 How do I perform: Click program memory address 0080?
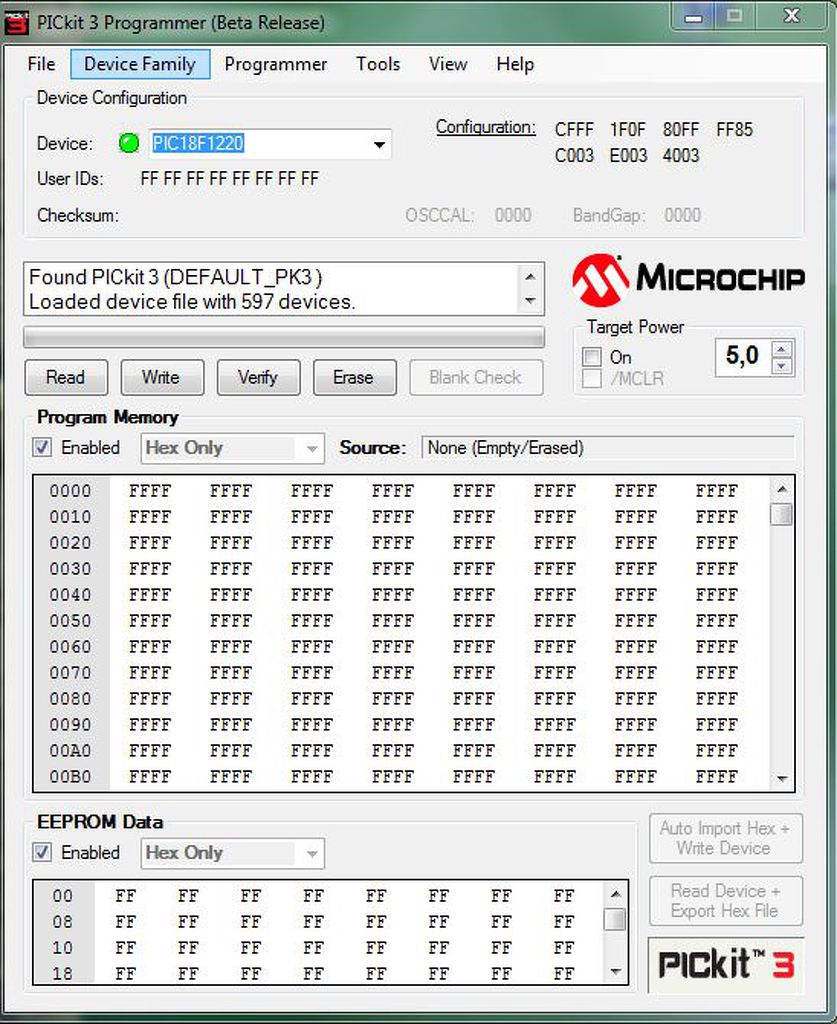tap(71, 699)
